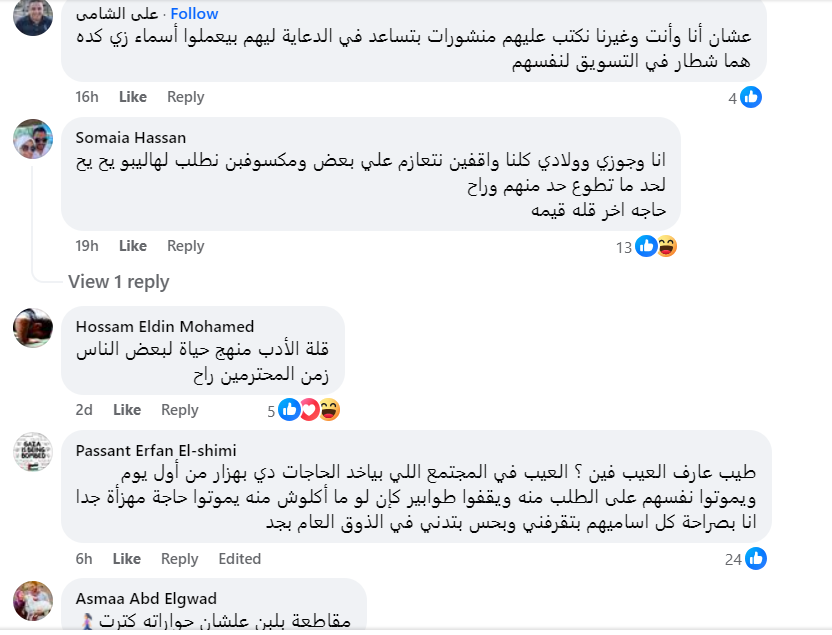The image size is (832, 635).
Task: Follow على الشامى
Action: tap(194, 14)
